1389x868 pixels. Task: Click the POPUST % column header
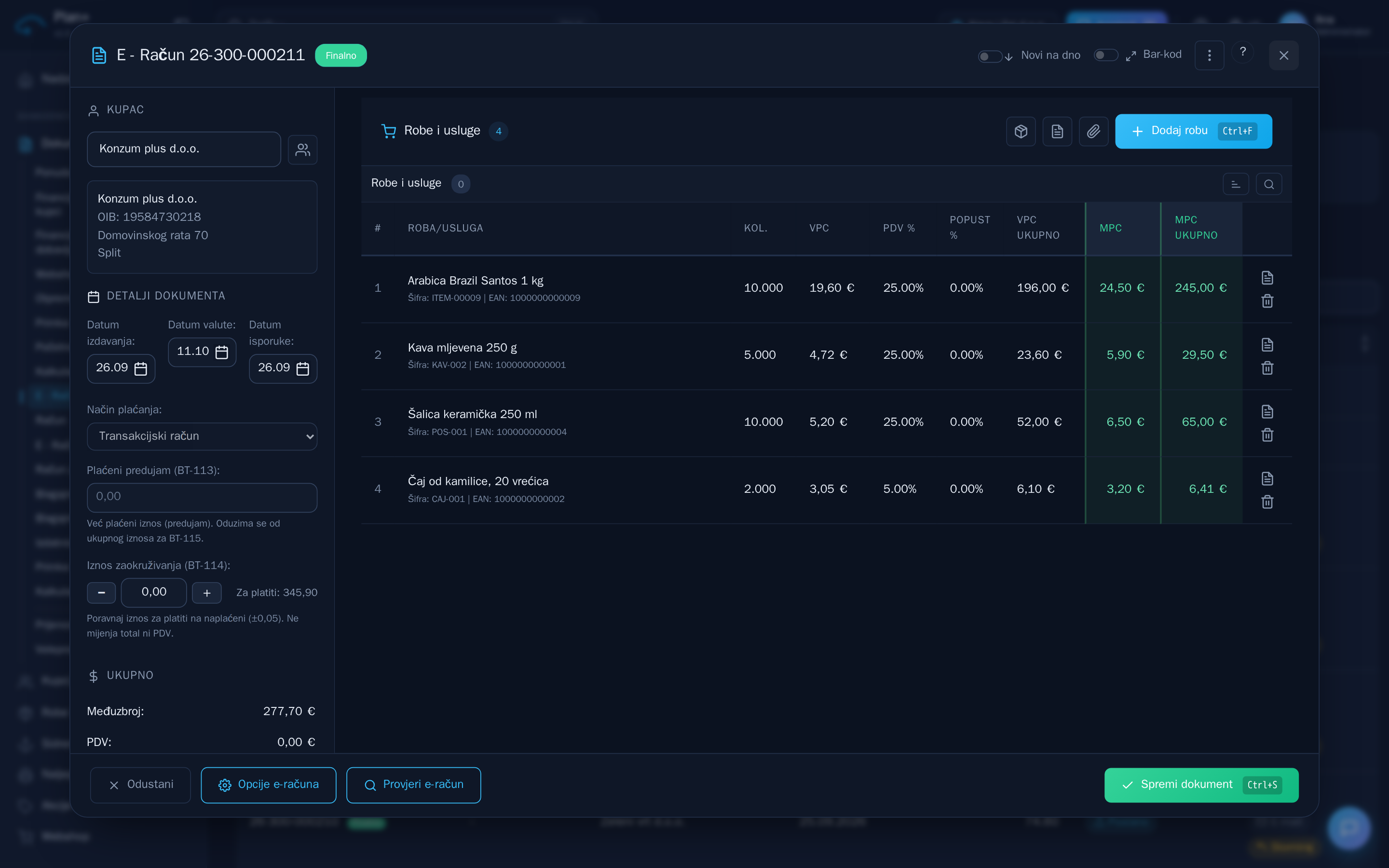[x=970, y=228]
